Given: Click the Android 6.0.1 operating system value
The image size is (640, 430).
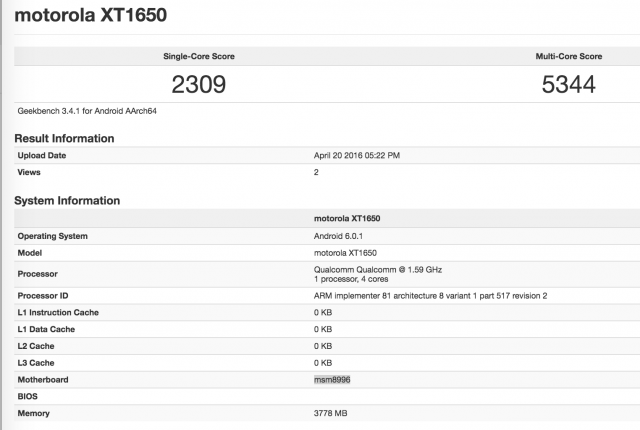Looking at the screenshot, I should (x=343, y=236).
